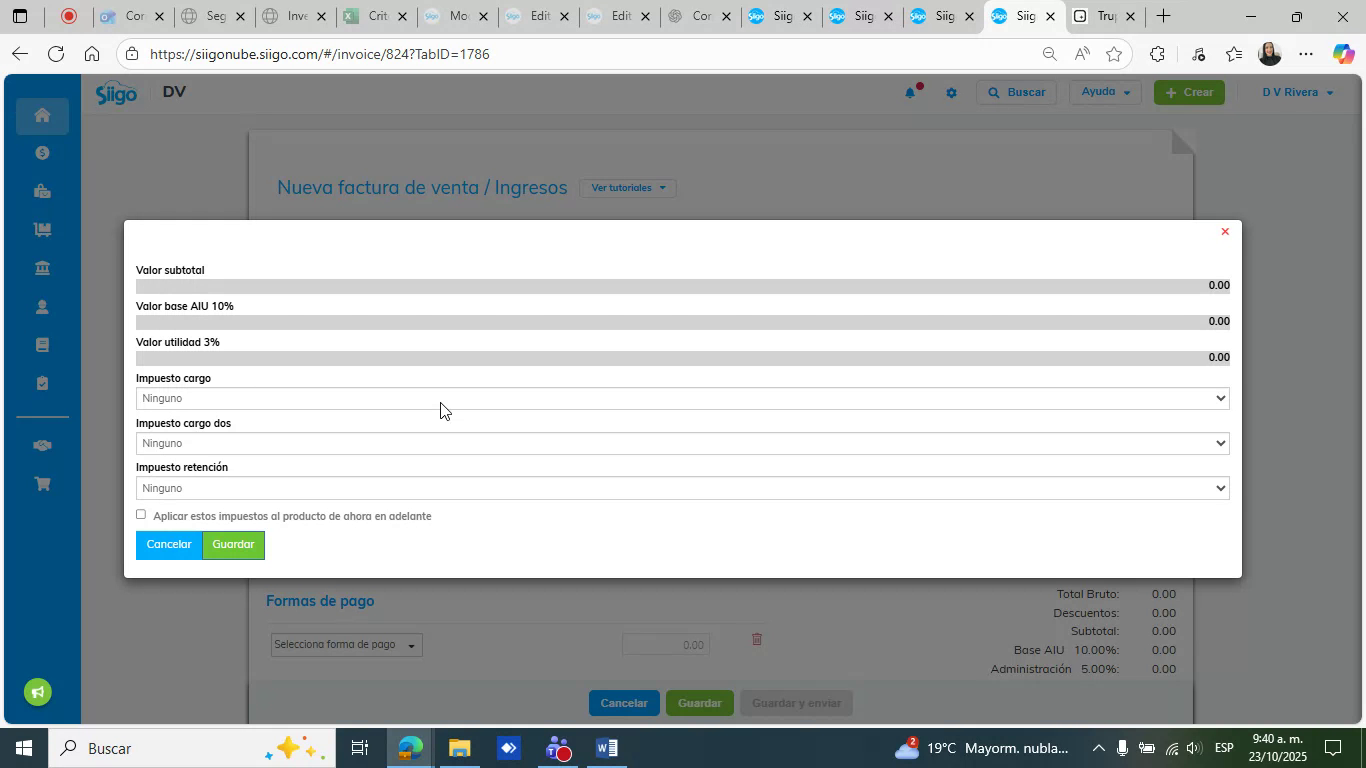Open Selecciona forma de pago dropdown
Viewport: 1366px width, 768px height.
tap(346, 645)
